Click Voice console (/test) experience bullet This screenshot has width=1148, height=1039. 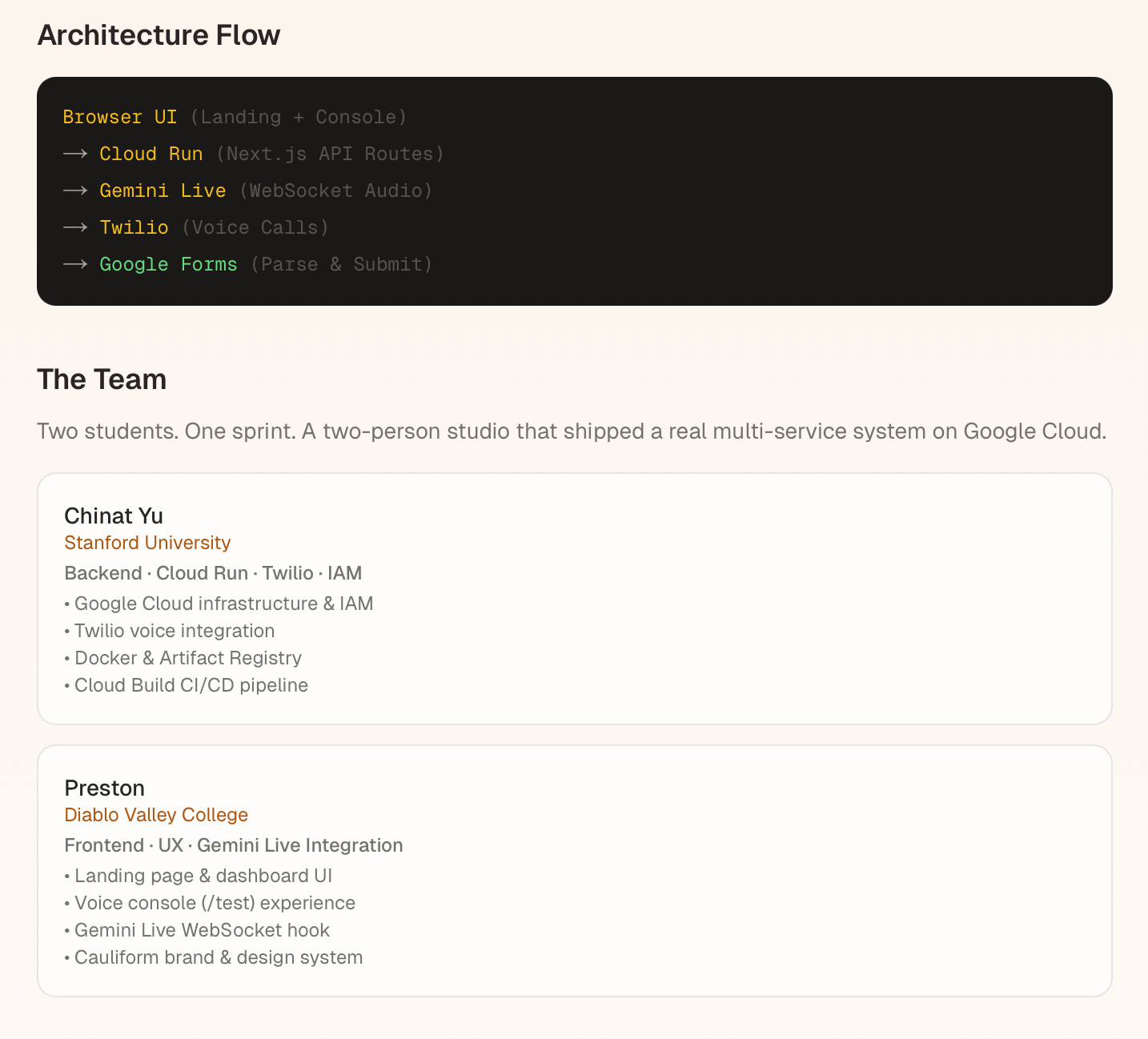click(210, 903)
